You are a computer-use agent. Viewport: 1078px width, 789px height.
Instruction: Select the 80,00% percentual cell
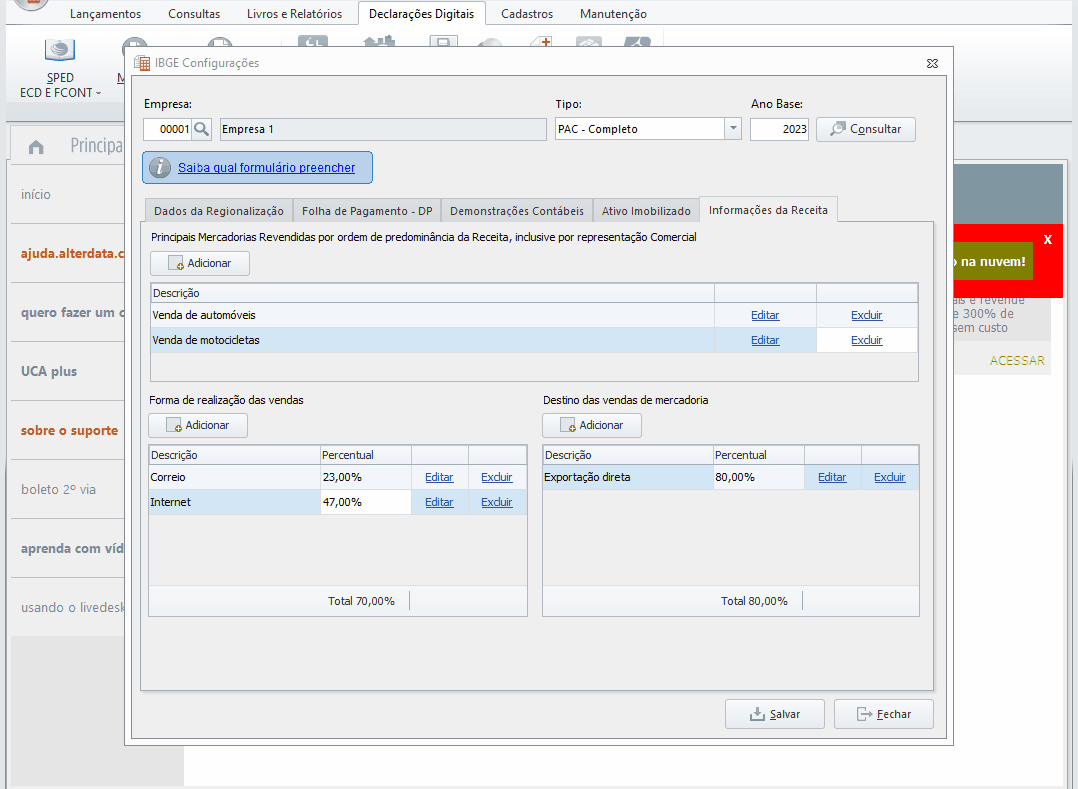click(x=759, y=477)
